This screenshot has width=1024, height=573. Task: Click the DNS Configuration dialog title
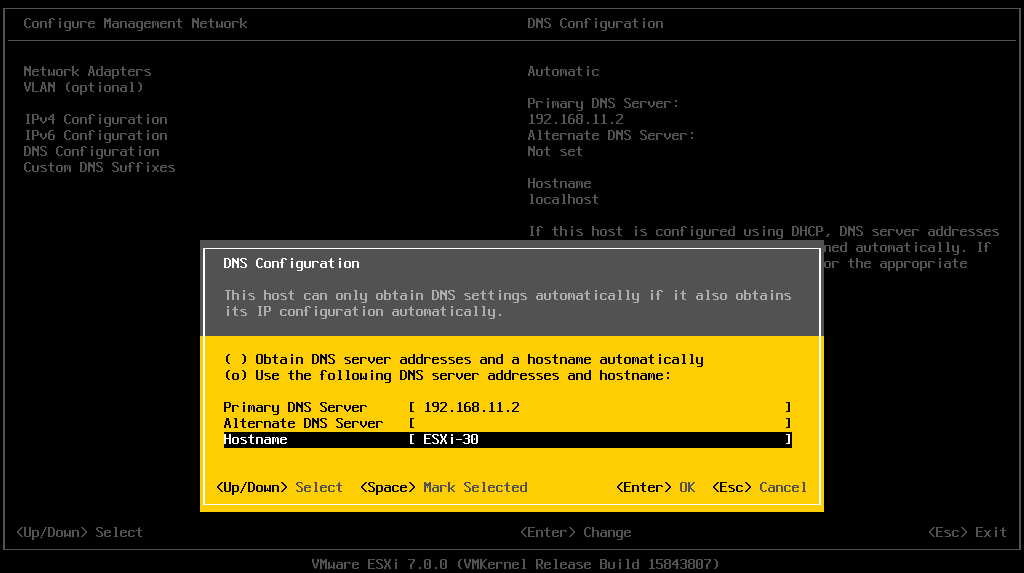(x=291, y=263)
